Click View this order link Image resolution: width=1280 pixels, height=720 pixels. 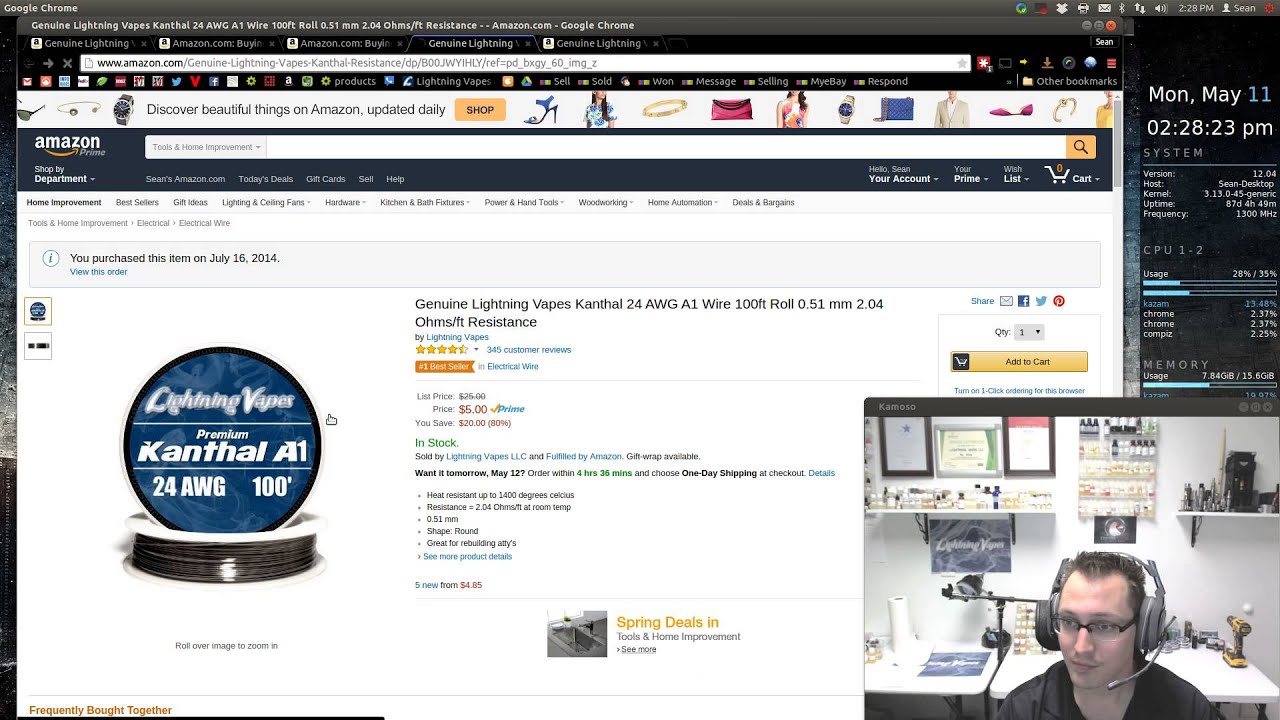[x=98, y=272]
